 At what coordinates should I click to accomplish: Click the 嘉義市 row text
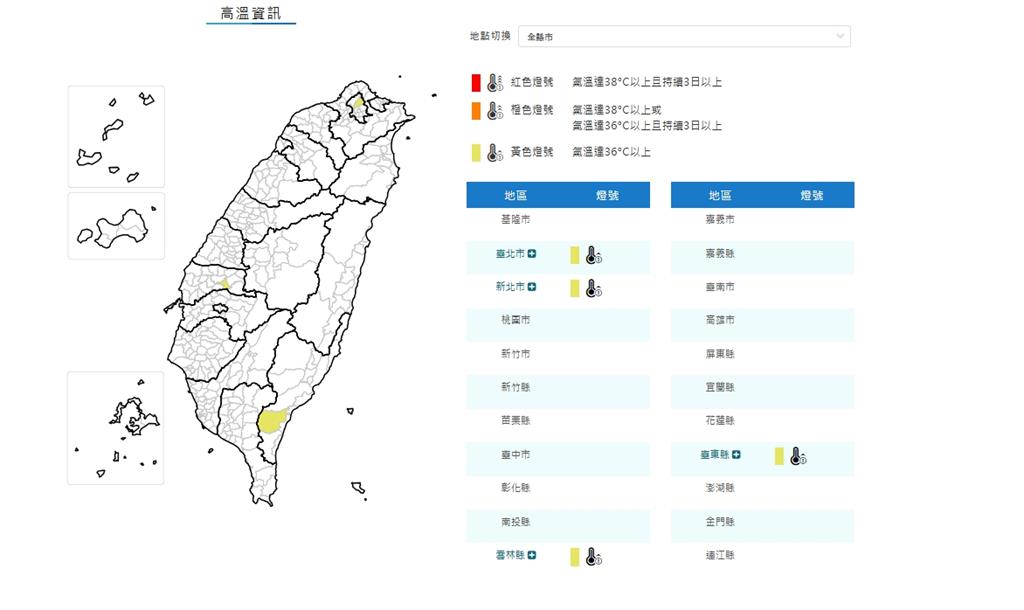click(720, 219)
